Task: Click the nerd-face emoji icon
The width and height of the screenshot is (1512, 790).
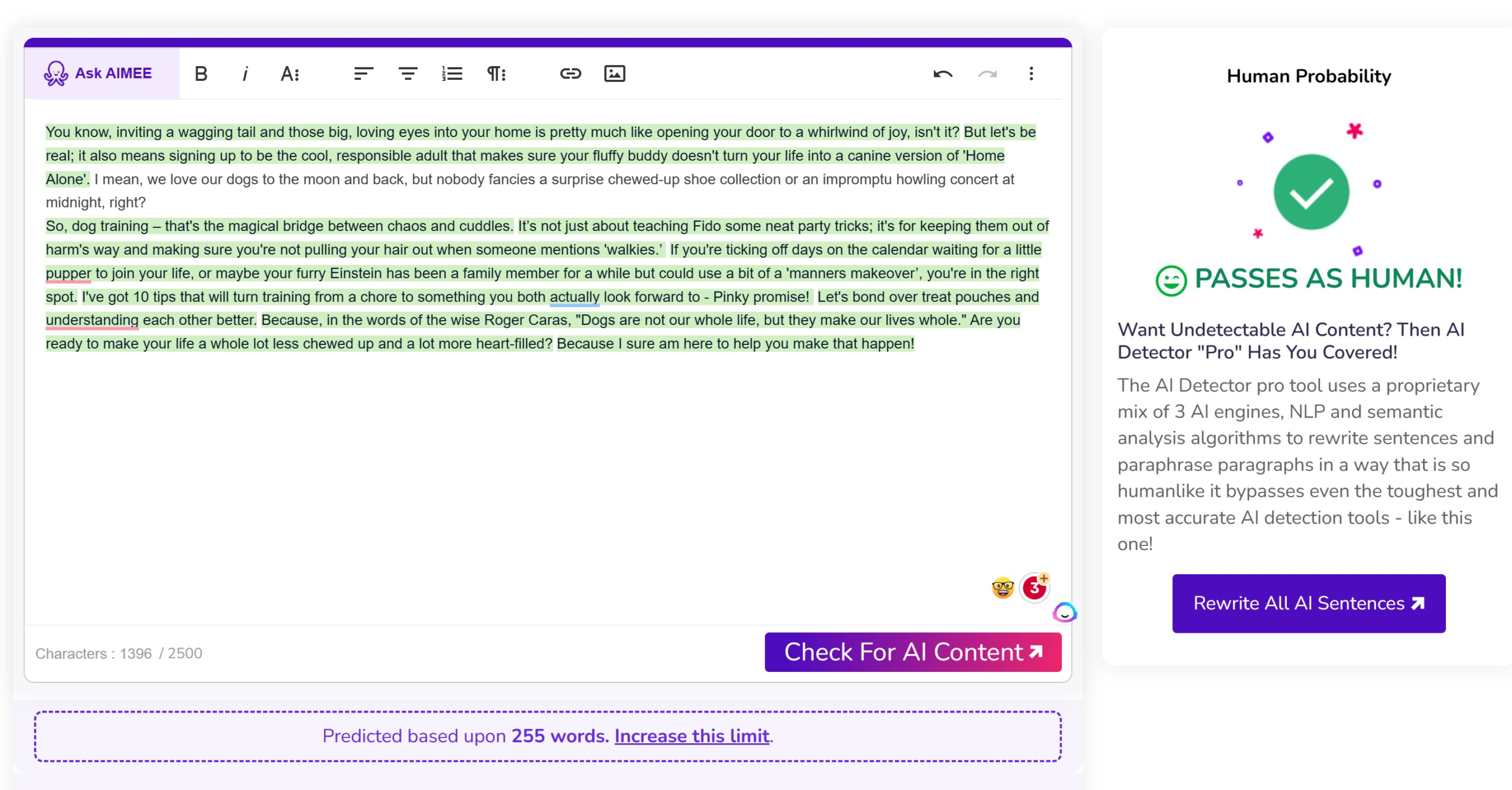Action: (x=1002, y=588)
